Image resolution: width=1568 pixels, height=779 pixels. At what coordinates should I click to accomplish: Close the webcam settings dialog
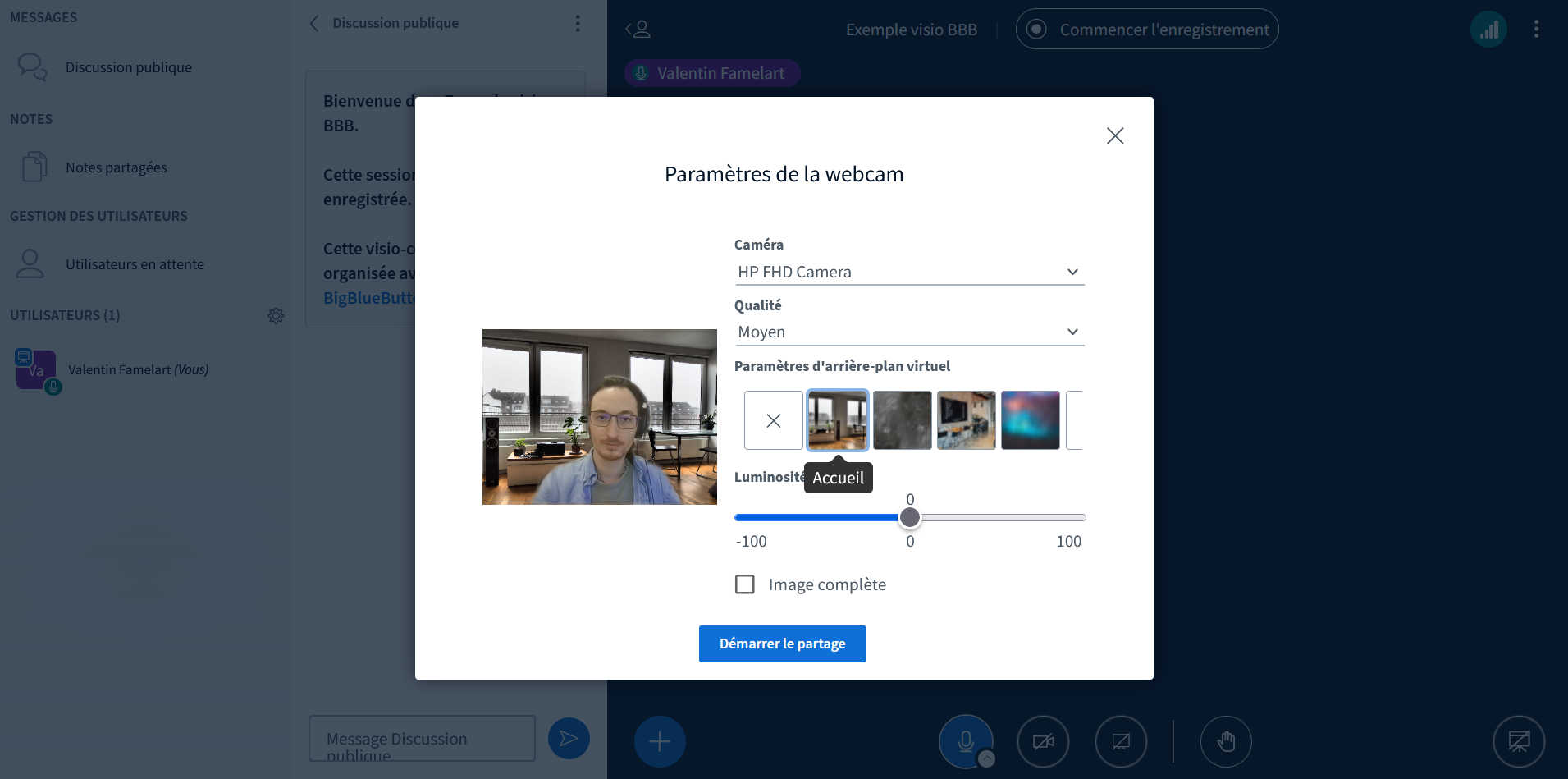[x=1114, y=135]
